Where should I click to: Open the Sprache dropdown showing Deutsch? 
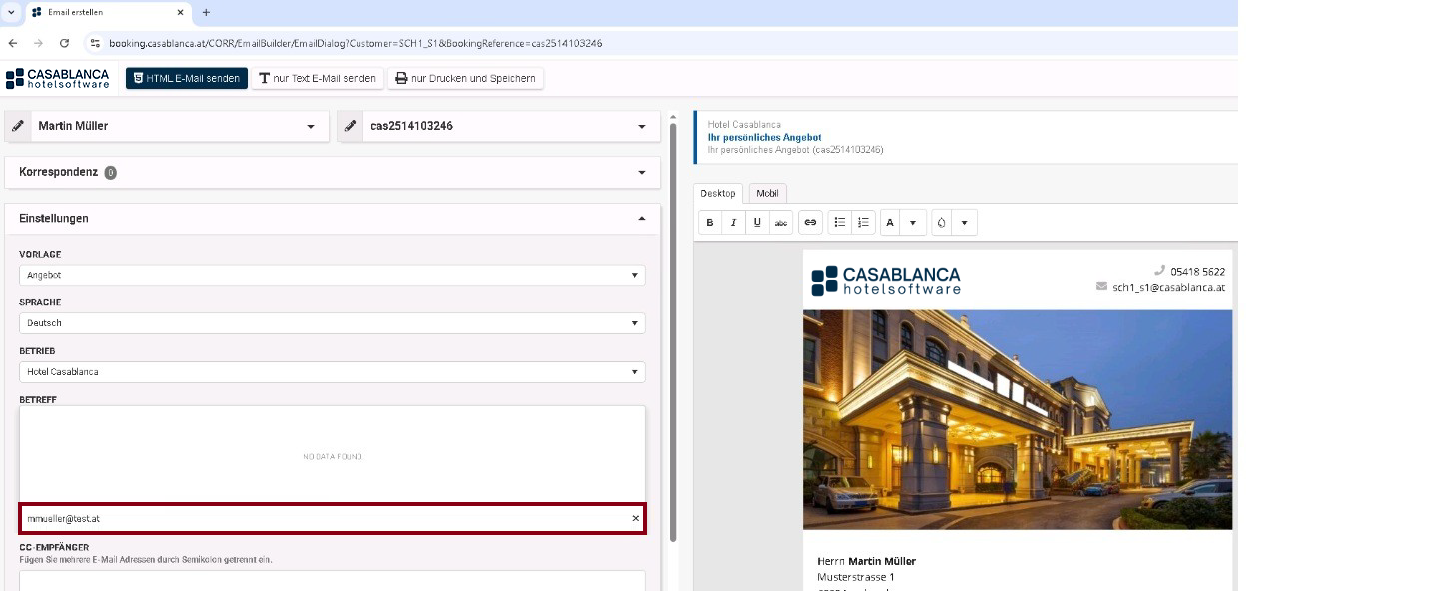(x=332, y=323)
